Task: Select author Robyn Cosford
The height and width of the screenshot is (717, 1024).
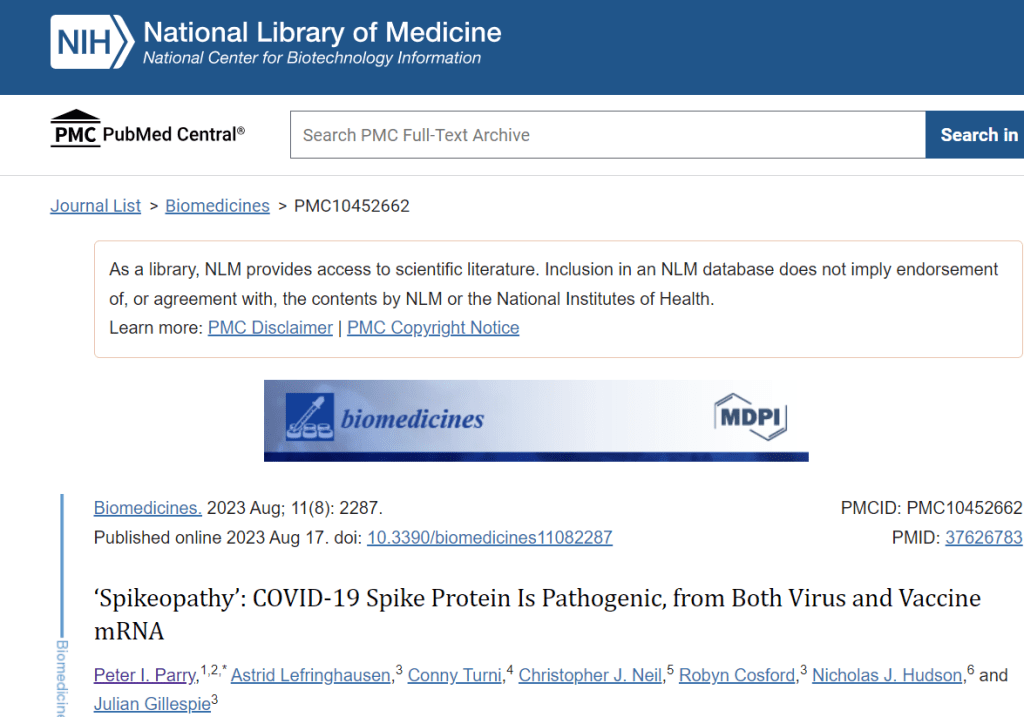Action: [738, 676]
